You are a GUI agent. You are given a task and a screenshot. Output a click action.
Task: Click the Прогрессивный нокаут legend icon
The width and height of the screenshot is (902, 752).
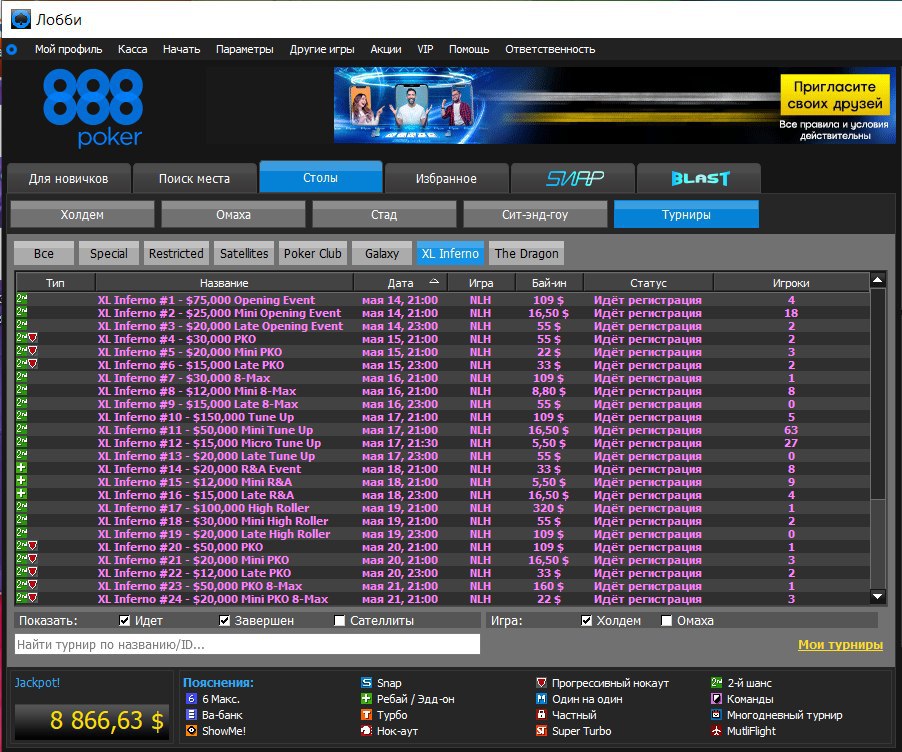point(541,682)
